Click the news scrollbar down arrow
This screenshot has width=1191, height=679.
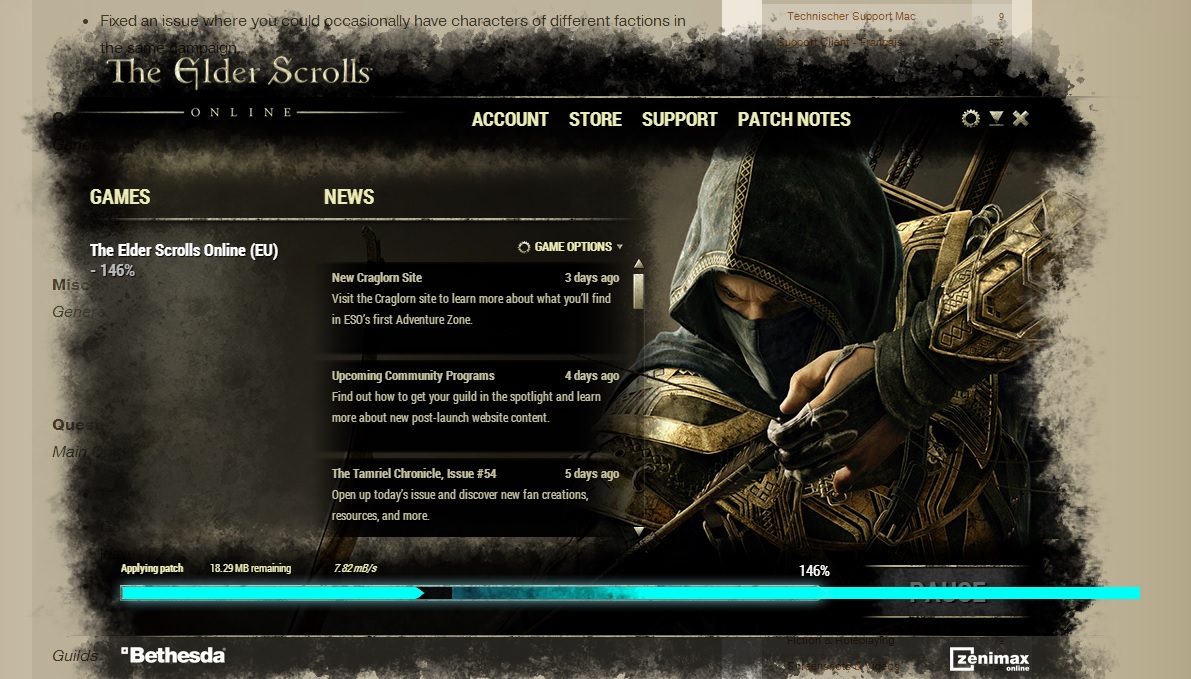pos(639,531)
